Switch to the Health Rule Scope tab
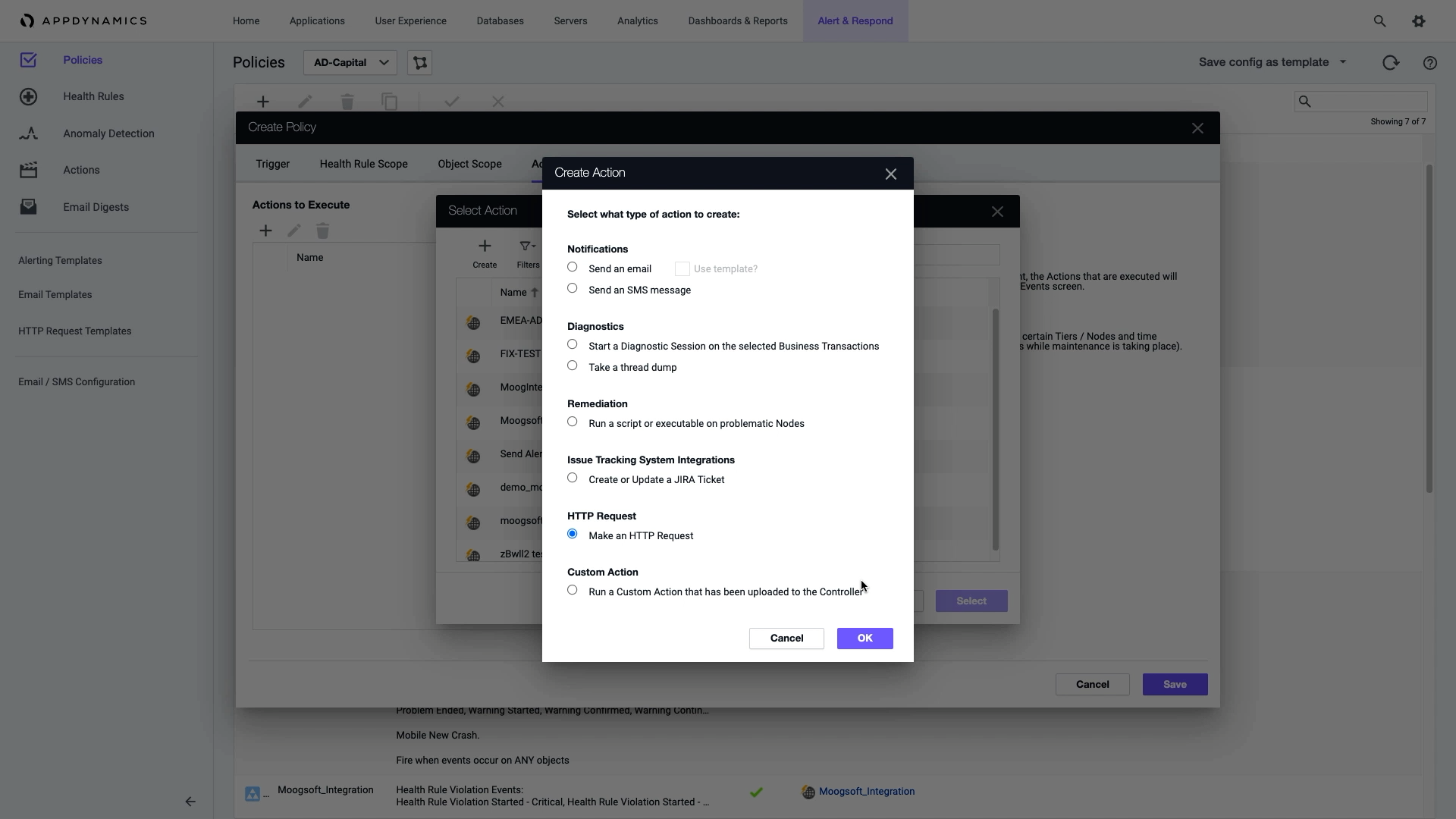The image size is (1456, 819). (x=363, y=164)
